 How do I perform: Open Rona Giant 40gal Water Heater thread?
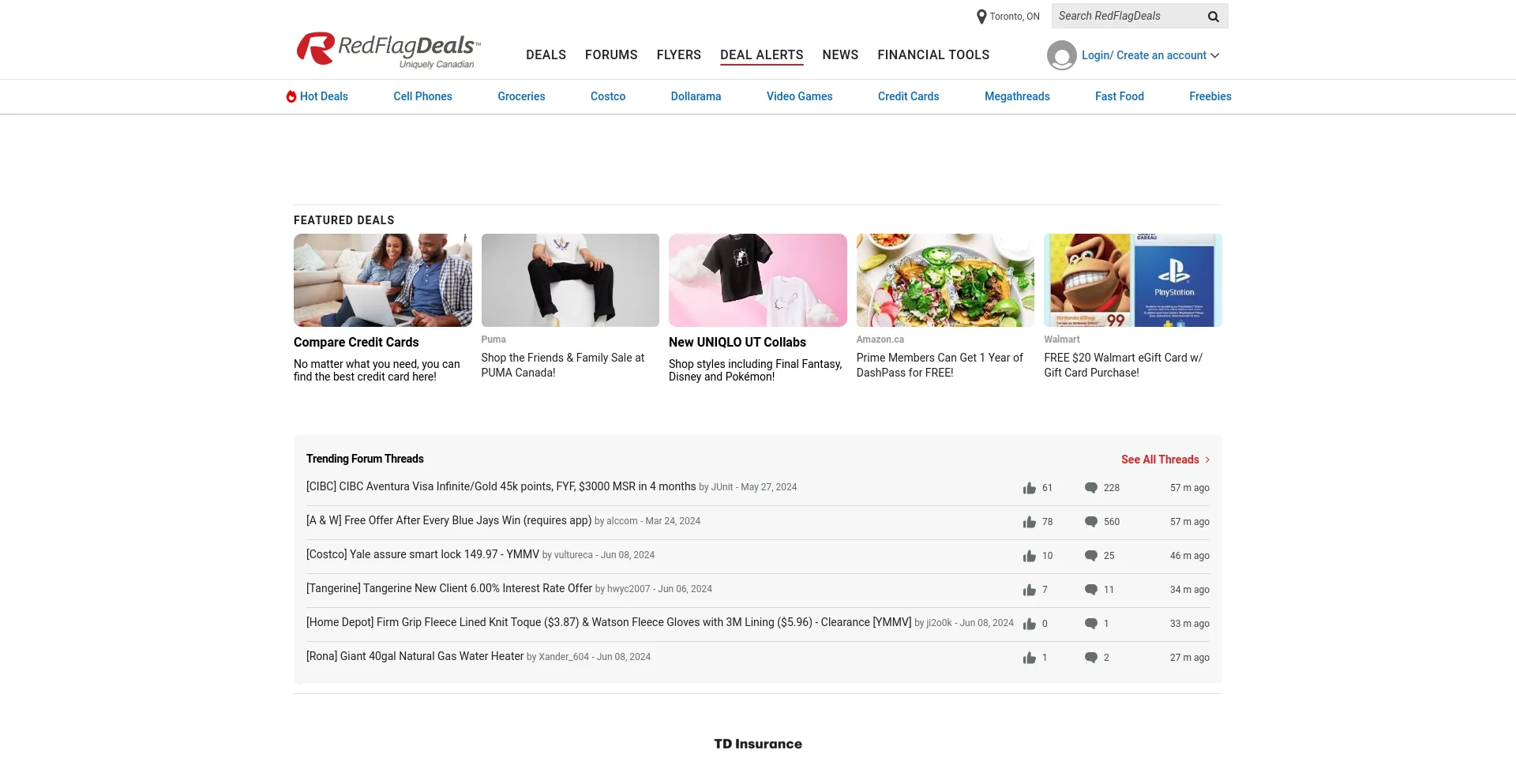click(415, 656)
